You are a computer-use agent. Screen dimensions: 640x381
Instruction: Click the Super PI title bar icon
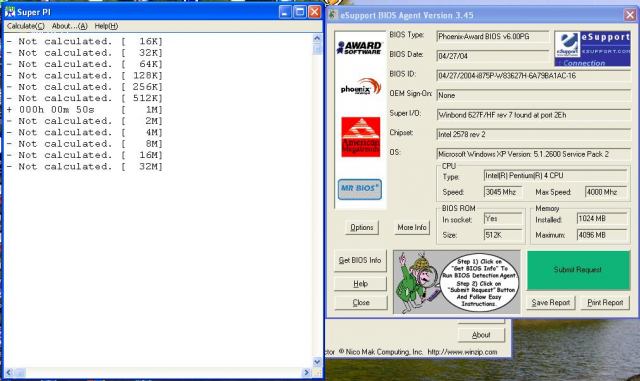(x=10, y=12)
